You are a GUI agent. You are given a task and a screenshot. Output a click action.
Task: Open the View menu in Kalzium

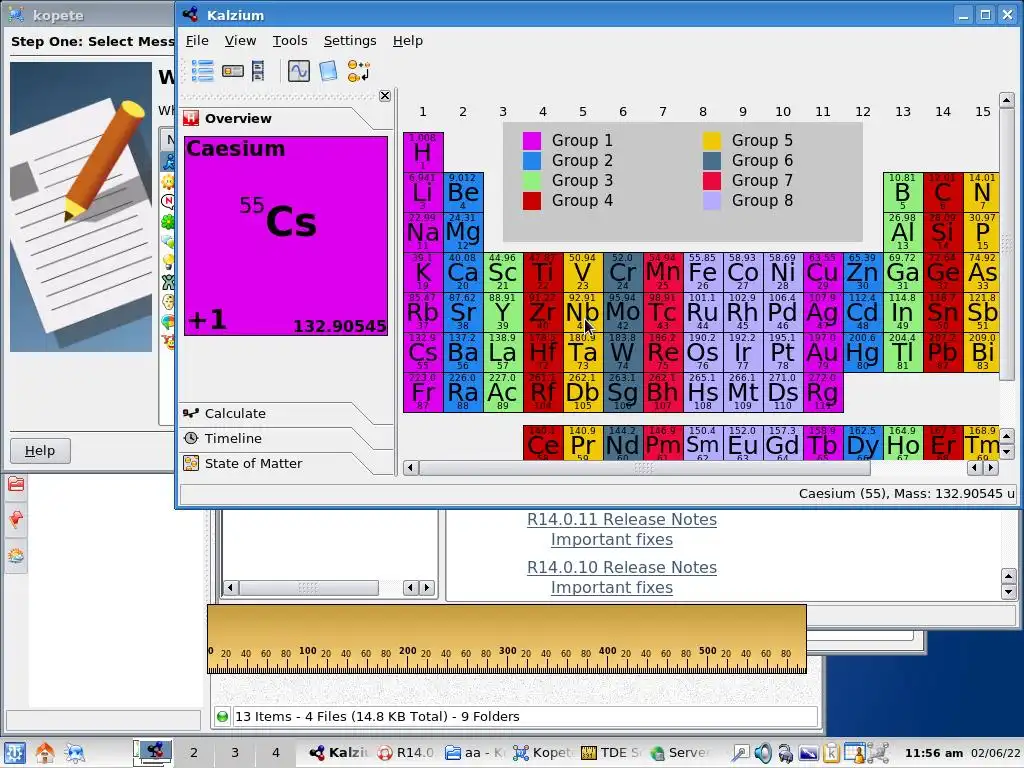pyautogui.click(x=240, y=40)
